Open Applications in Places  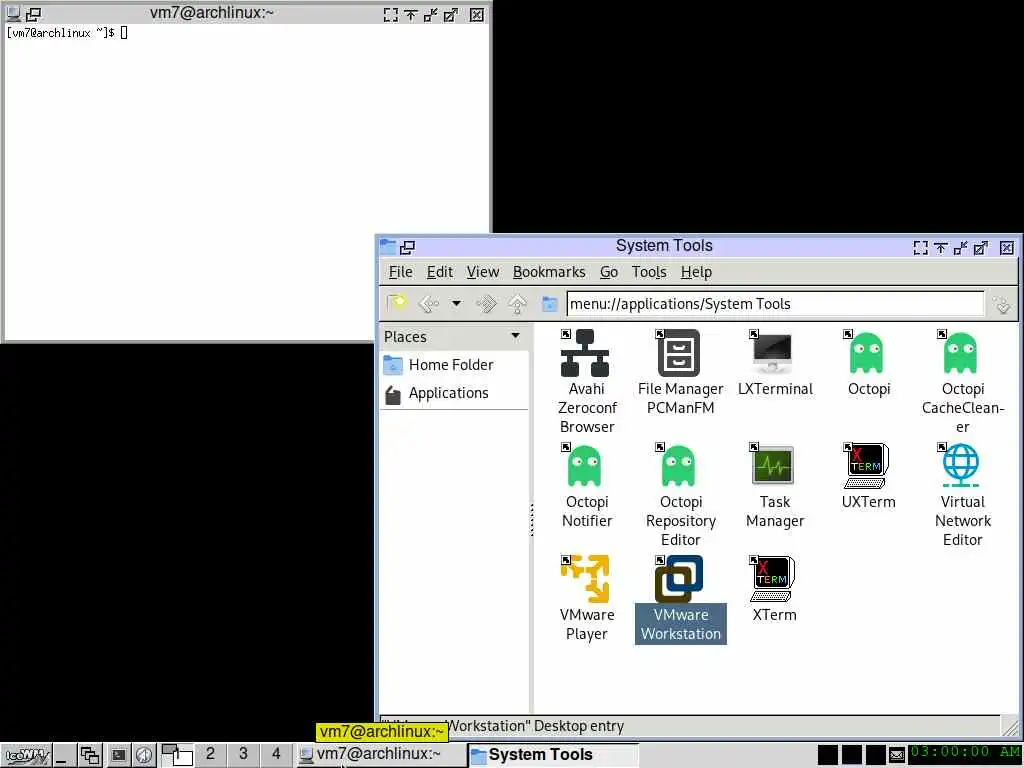(x=455, y=393)
